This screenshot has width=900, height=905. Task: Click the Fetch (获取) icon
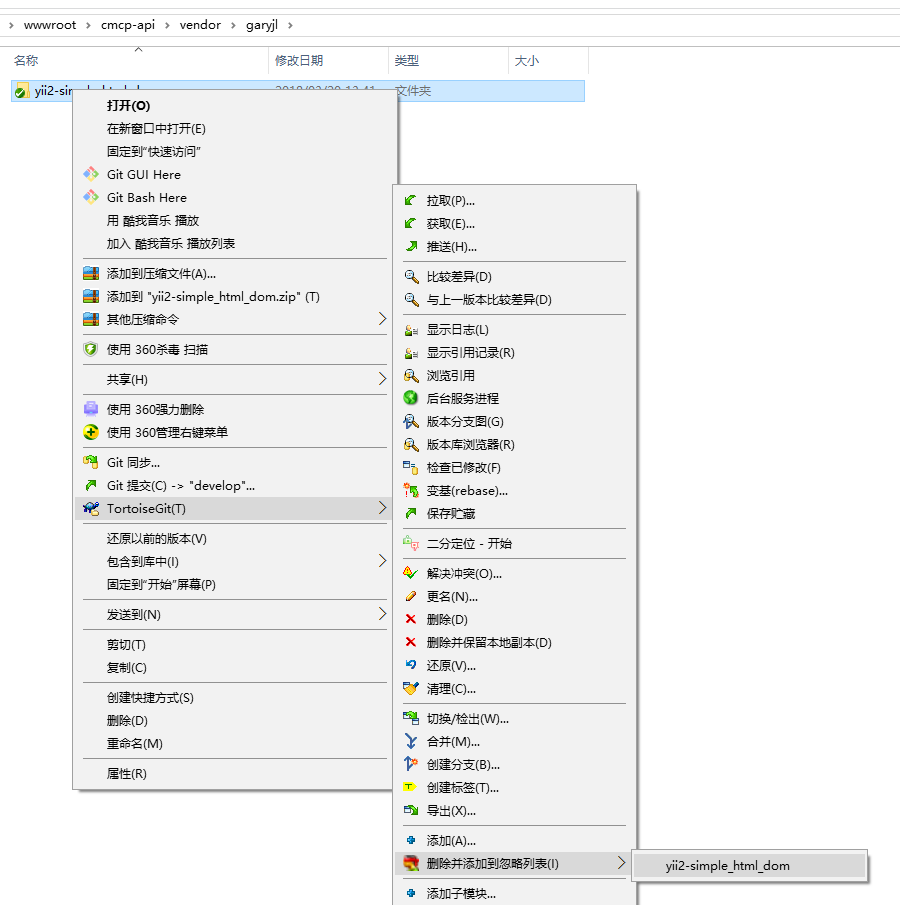coord(410,223)
